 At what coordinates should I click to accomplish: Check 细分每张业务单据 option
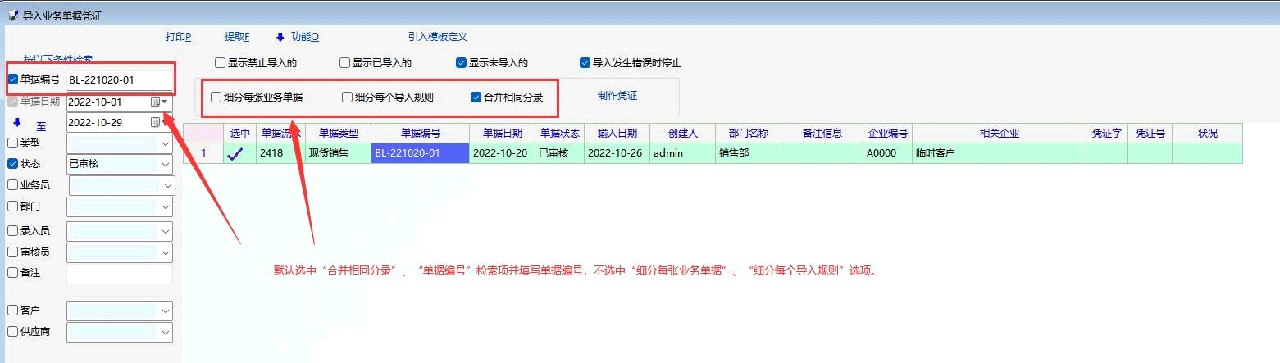[217, 98]
